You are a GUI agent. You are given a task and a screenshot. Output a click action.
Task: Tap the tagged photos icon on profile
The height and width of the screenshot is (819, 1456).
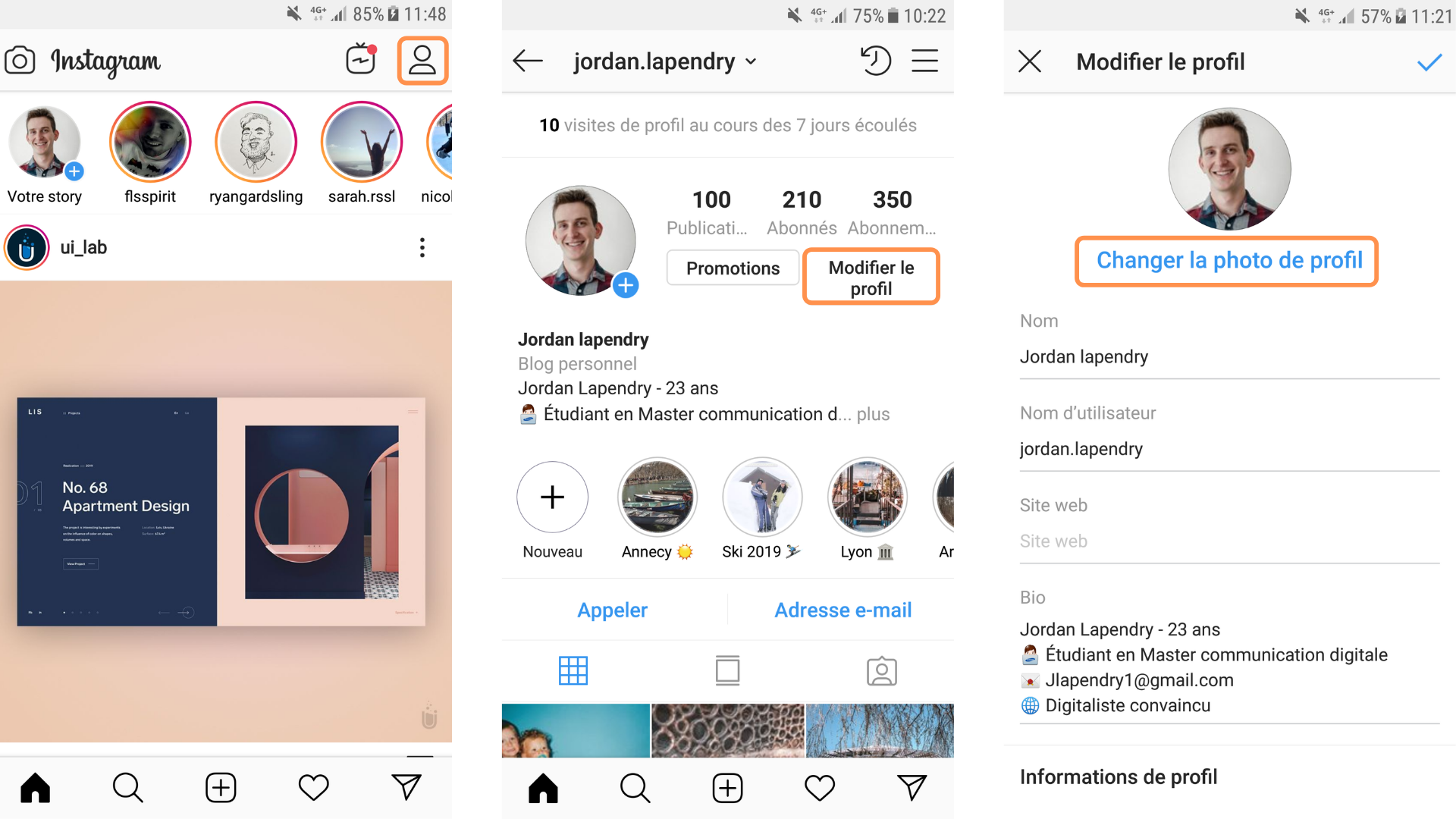881,671
